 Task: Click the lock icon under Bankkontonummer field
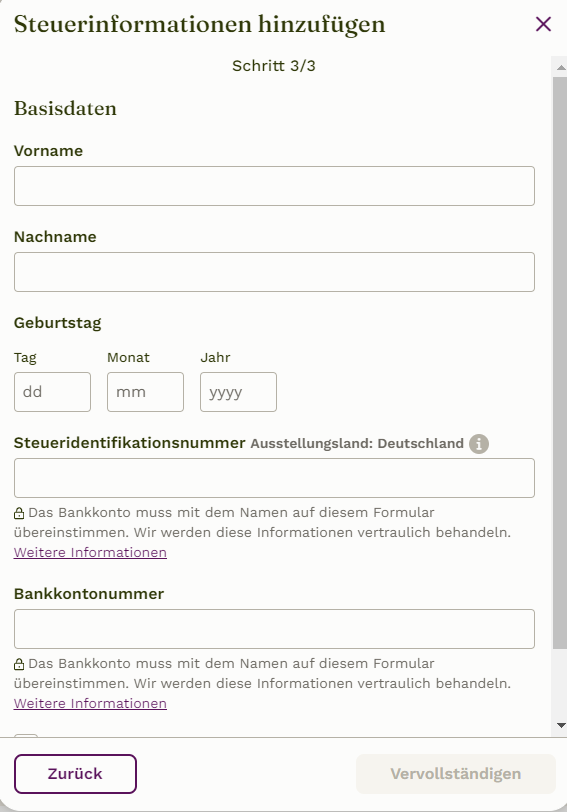tap(19, 664)
